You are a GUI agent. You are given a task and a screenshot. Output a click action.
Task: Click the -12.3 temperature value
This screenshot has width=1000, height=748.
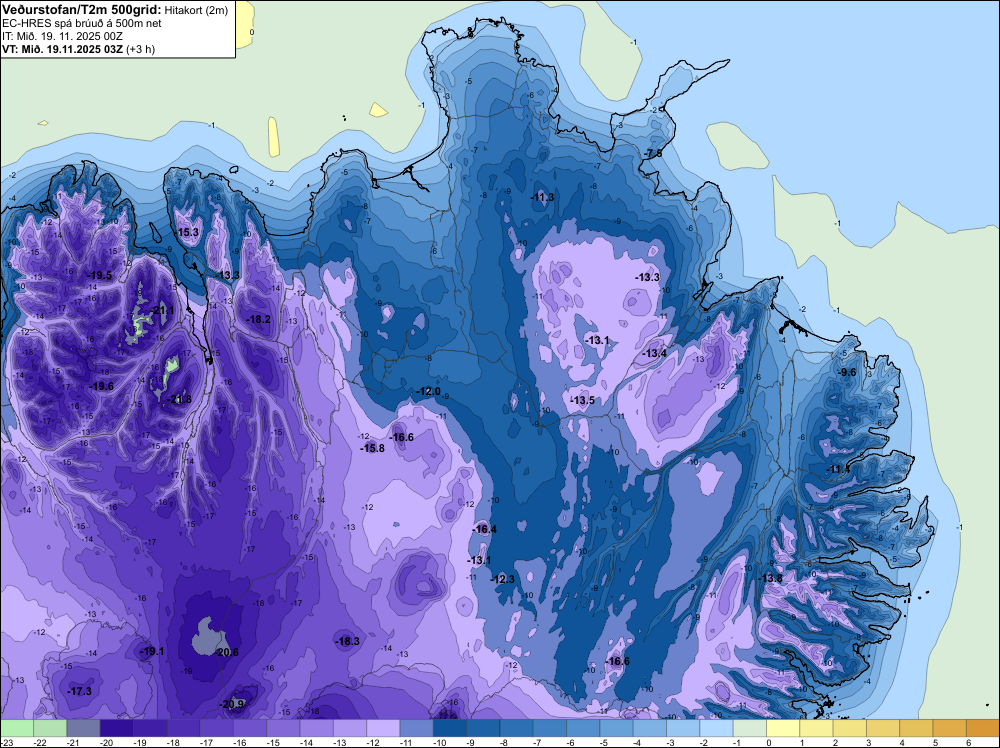pos(503,579)
